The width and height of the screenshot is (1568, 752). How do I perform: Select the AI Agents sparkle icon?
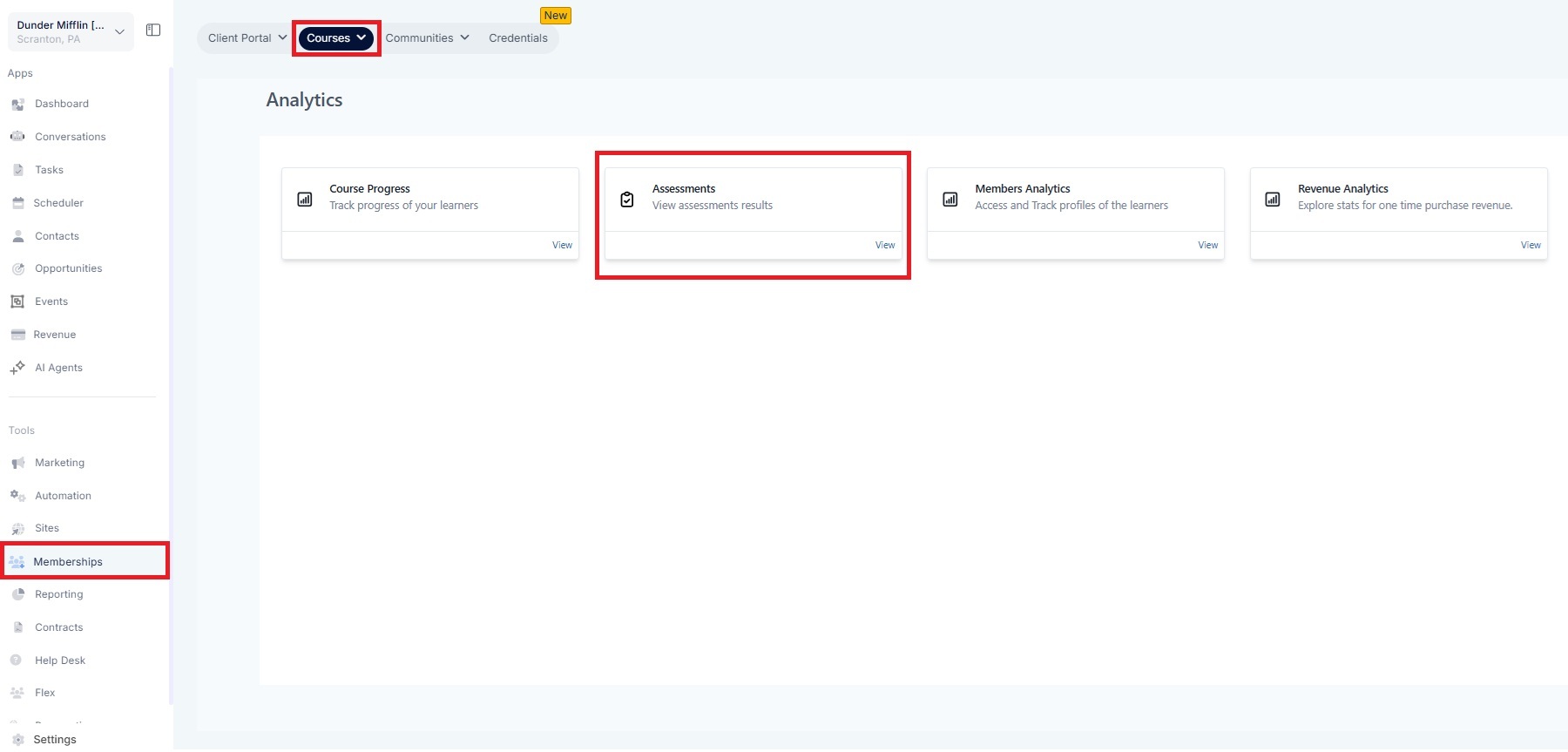click(x=17, y=368)
